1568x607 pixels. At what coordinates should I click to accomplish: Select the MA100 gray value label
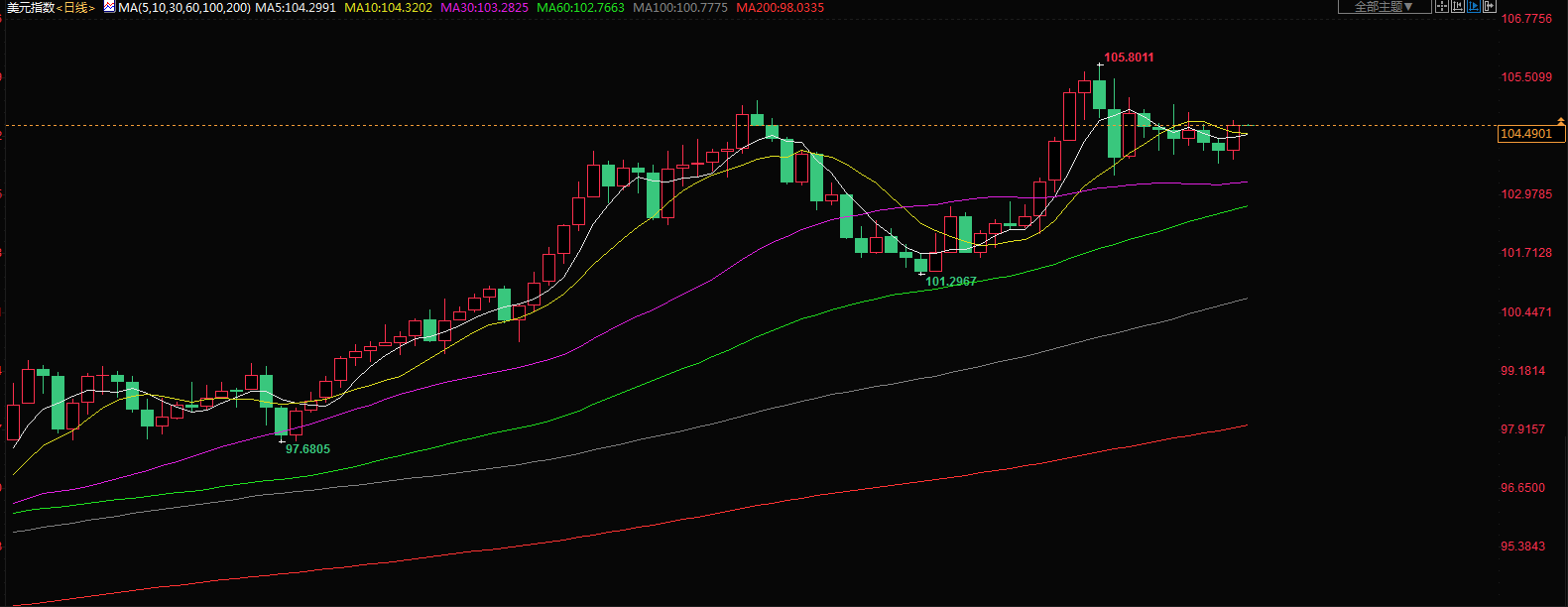[x=680, y=8]
